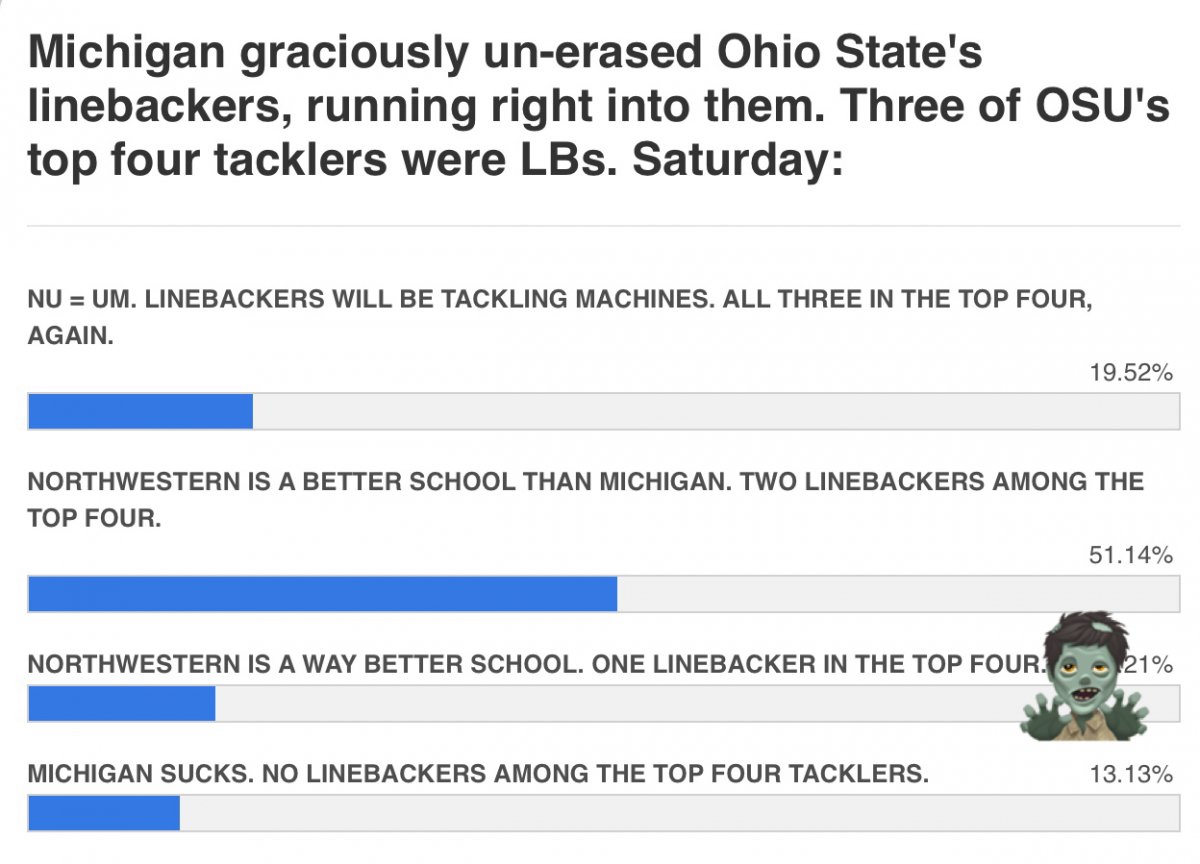Click the 19.52% result label
1200x864 pixels.
click(1130, 373)
